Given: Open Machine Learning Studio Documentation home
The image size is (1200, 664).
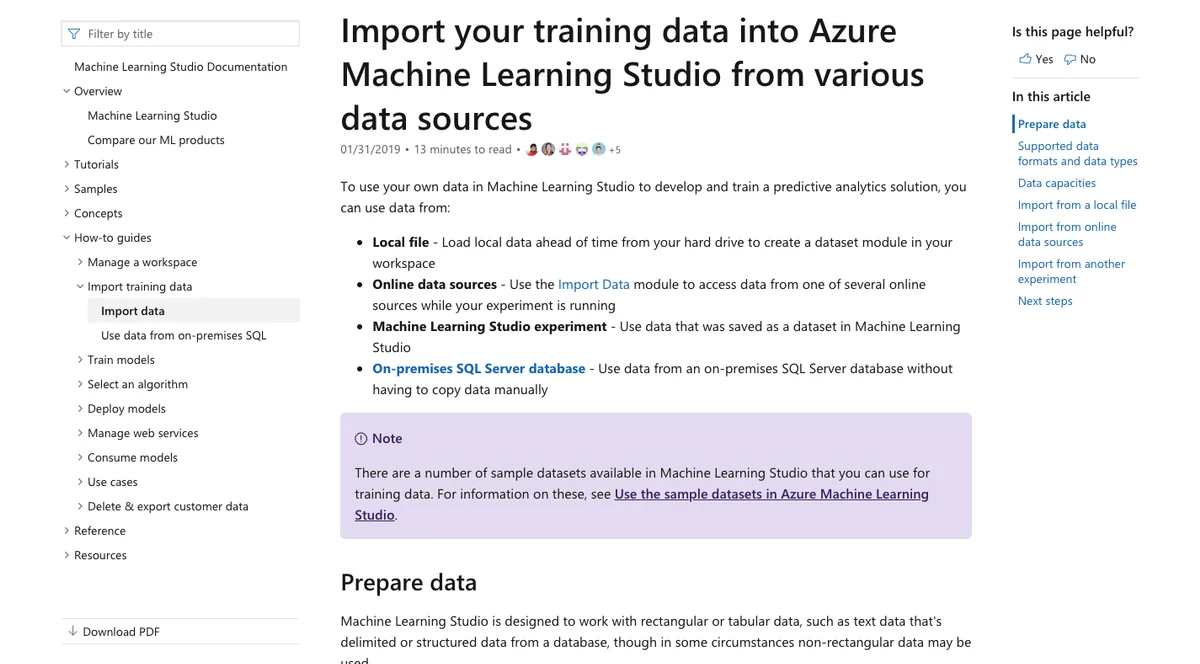Looking at the screenshot, I should tap(180, 66).
